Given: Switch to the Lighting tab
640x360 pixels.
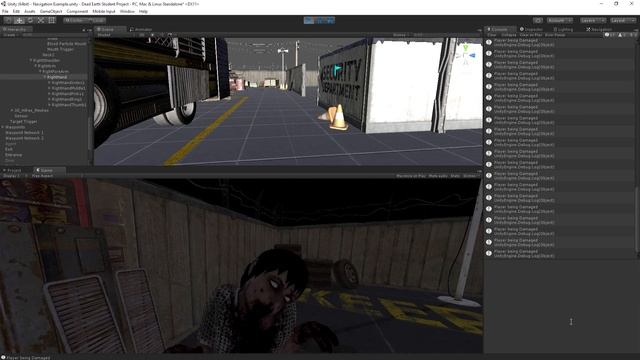Looking at the screenshot, I should (563, 29).
